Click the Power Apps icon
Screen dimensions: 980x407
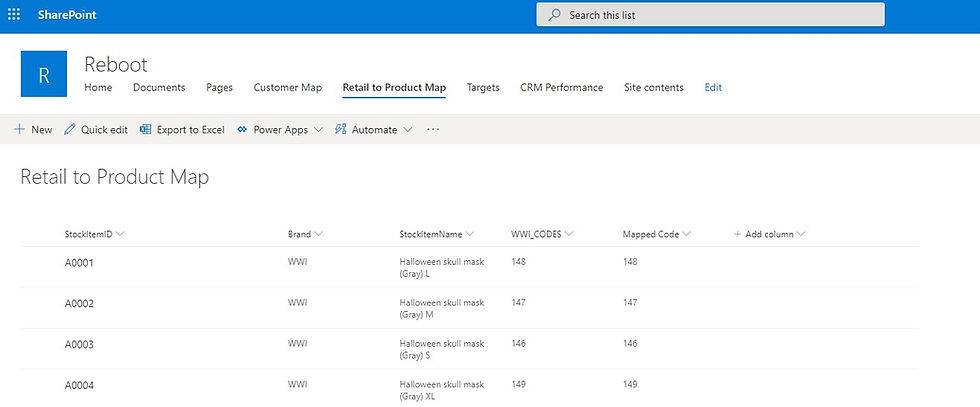click(x=242, y=130)
